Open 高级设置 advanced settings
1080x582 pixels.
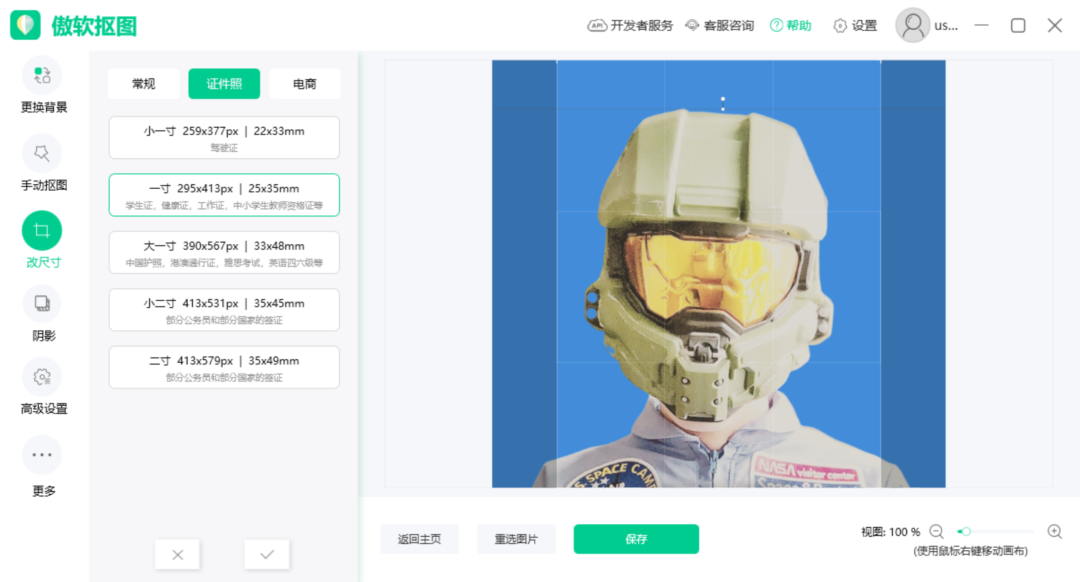coord(43,386)
